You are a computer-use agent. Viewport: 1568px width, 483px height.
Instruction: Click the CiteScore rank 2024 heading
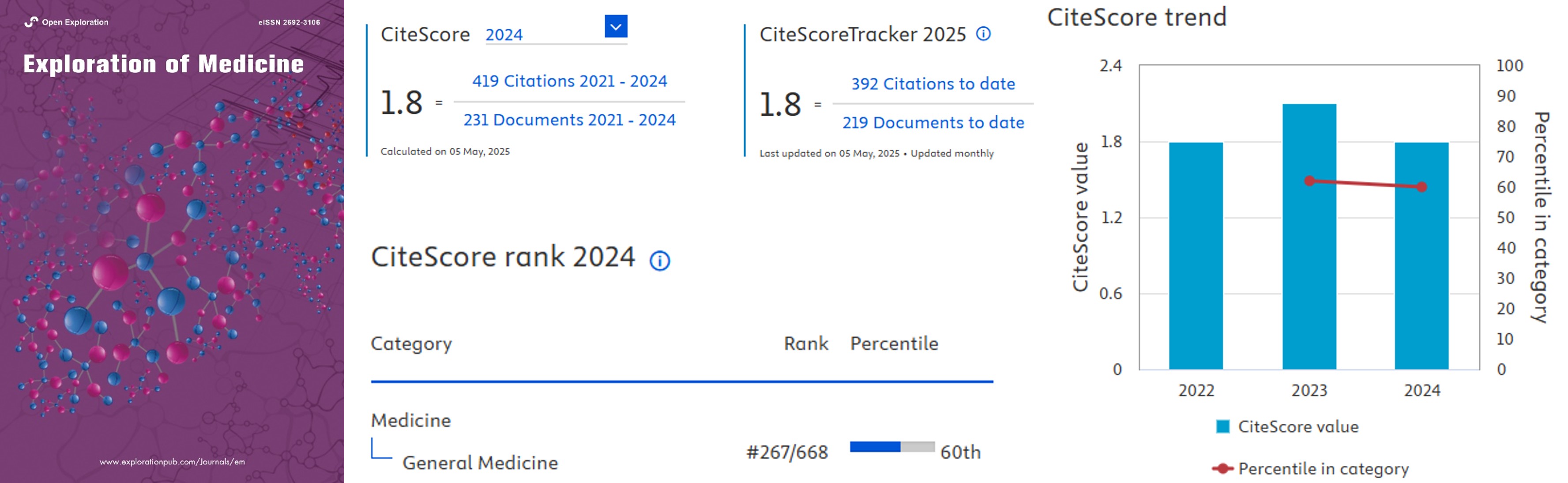(x=503, y=257)
